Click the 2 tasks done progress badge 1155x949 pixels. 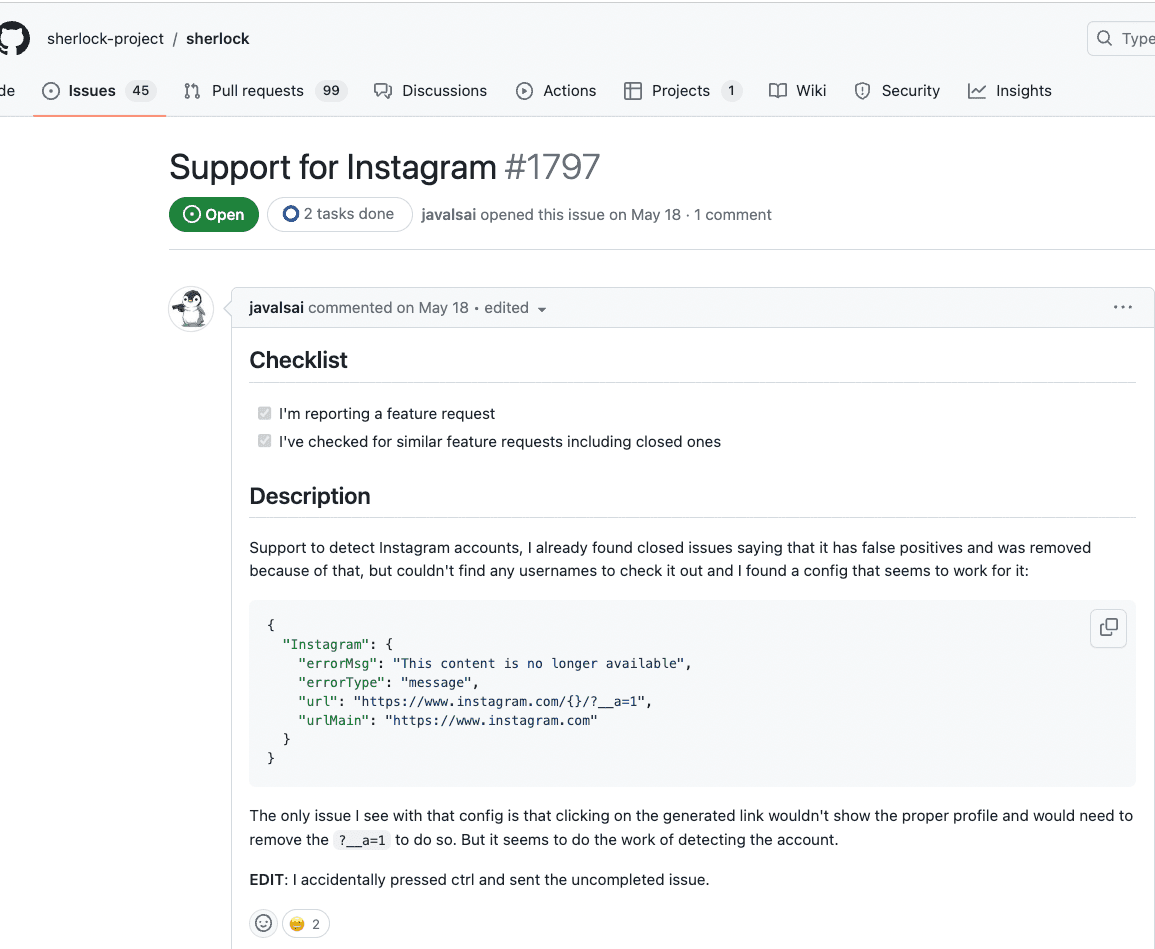[339, 214]
